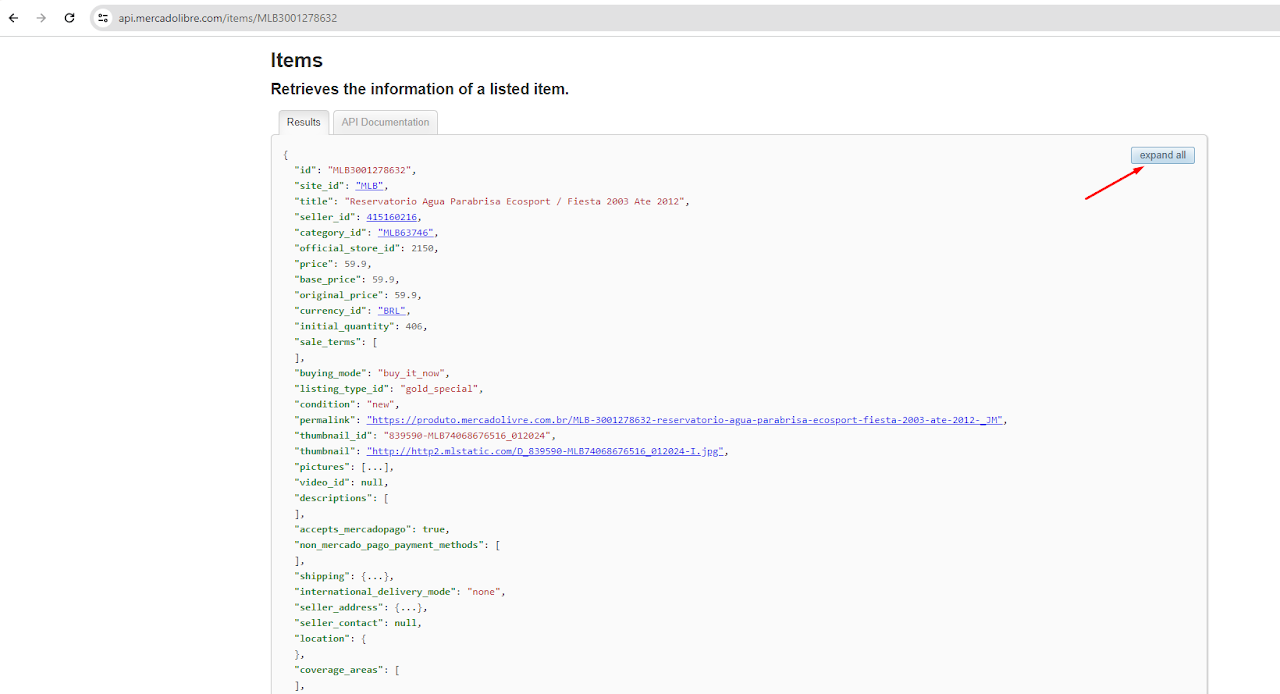Expand the collapsed pictures array
This screenshot has width=1280, height=694.
click(x=375, y=467)
